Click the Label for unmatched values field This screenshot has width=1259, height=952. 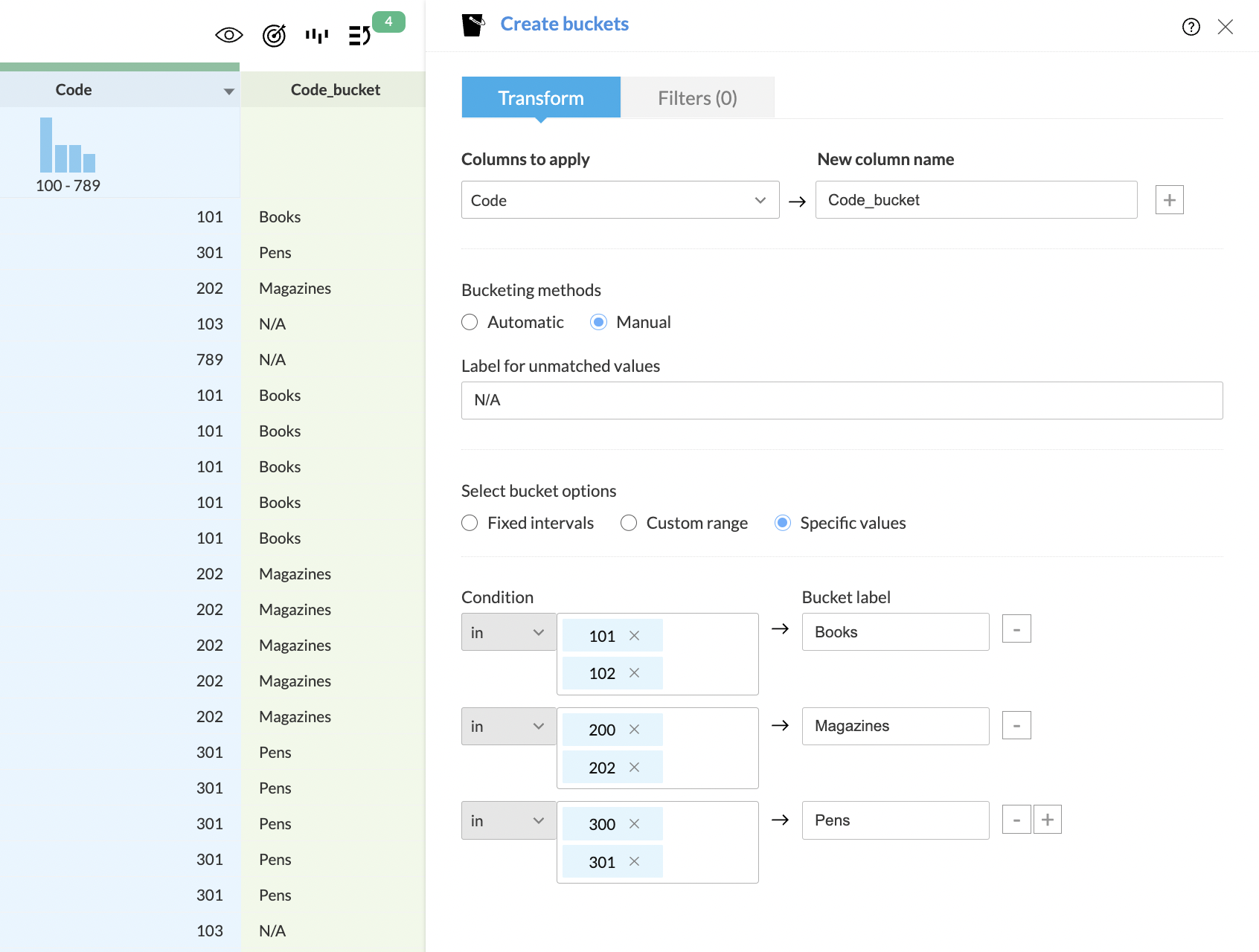click(842, 400)
